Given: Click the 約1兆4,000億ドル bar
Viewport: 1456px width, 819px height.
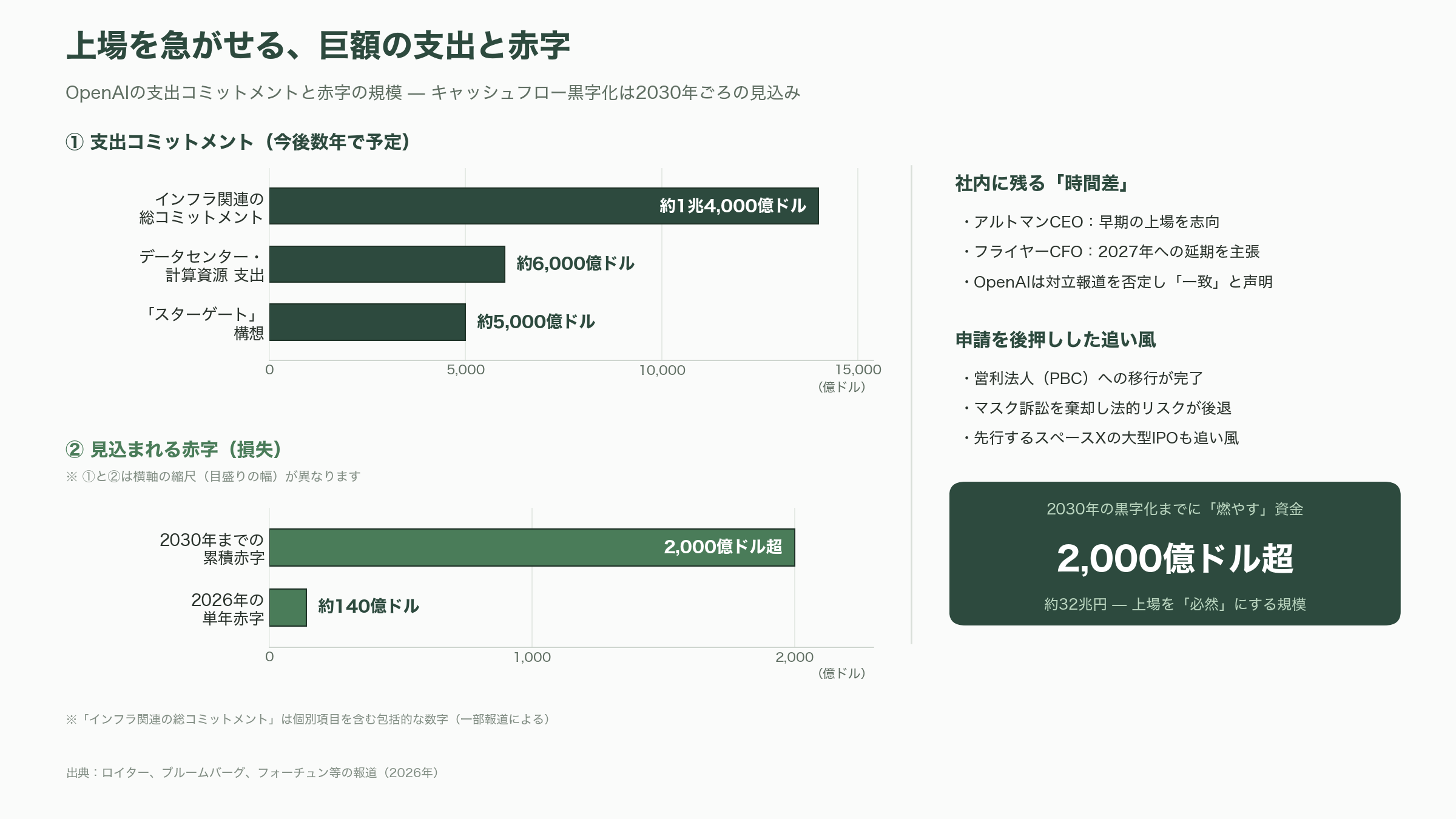Looking at the screenshot, I should [x=544, y=206].
